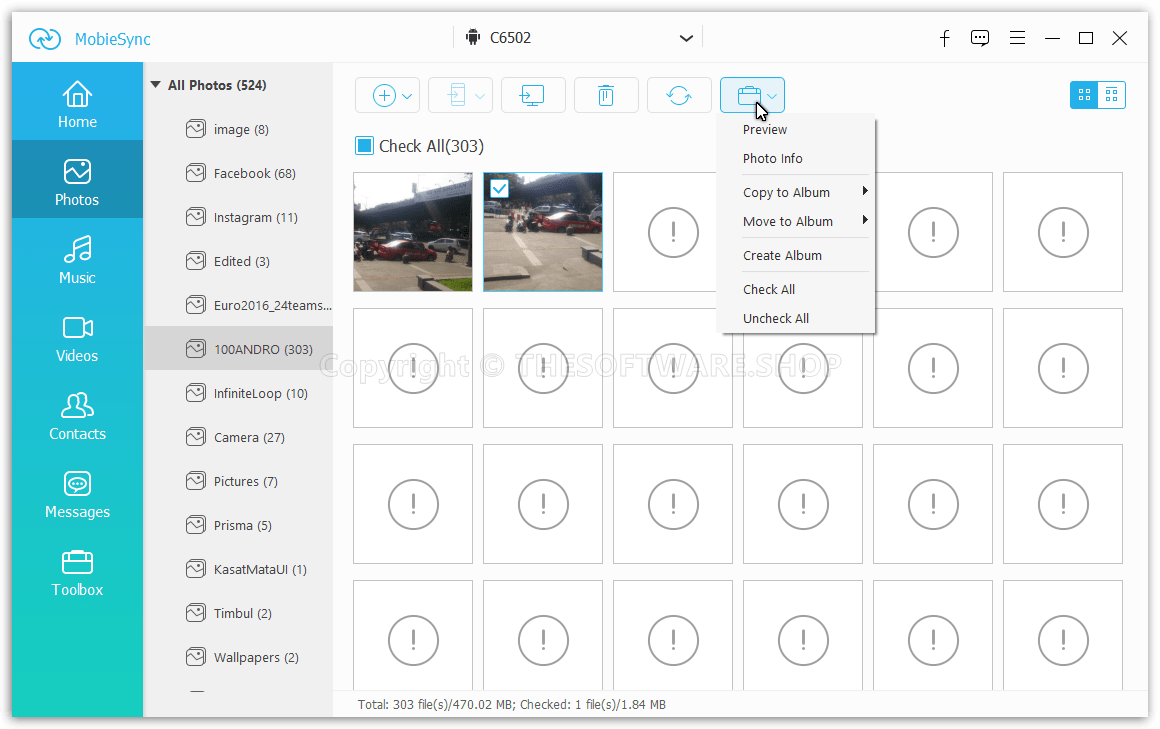Collapse the All Photos (524) tree
Viewport: 1160px width, 729px height.
(155, 85)
